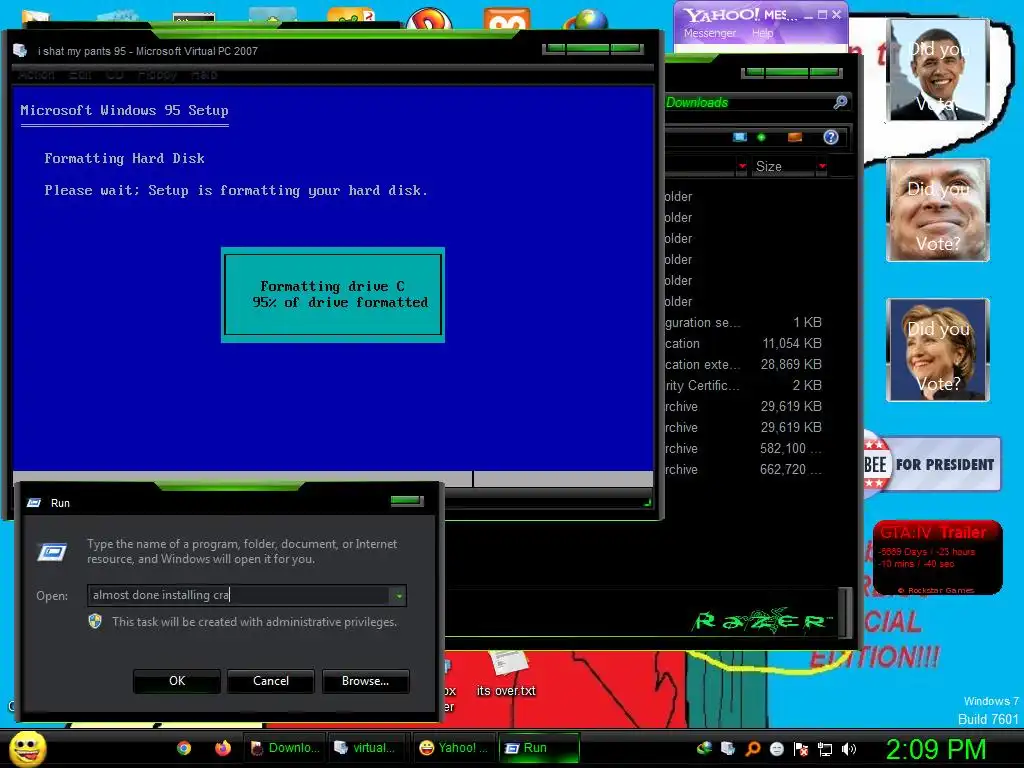Select the archive sized 662,720

743,470
